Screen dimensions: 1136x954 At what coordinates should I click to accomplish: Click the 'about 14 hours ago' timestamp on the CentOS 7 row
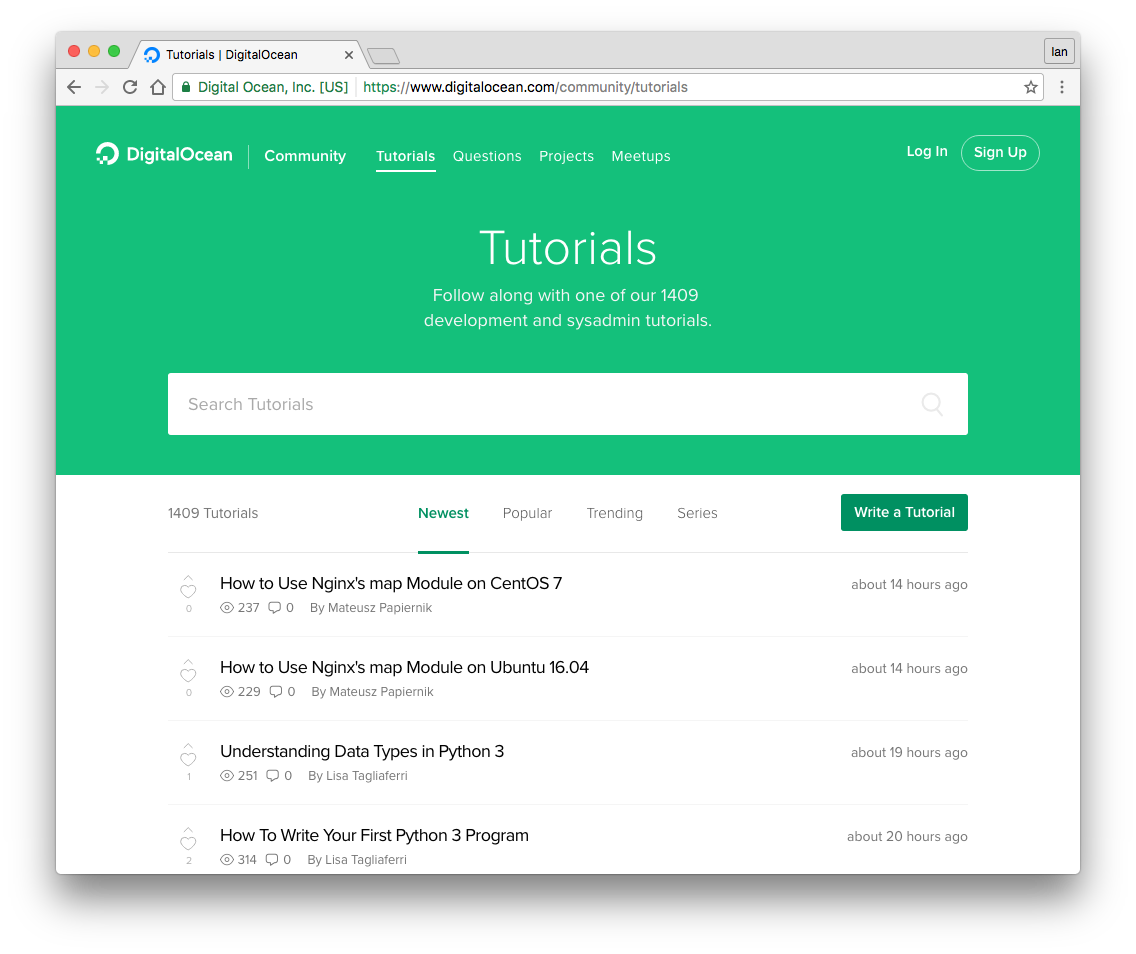[x=909, y=585]
